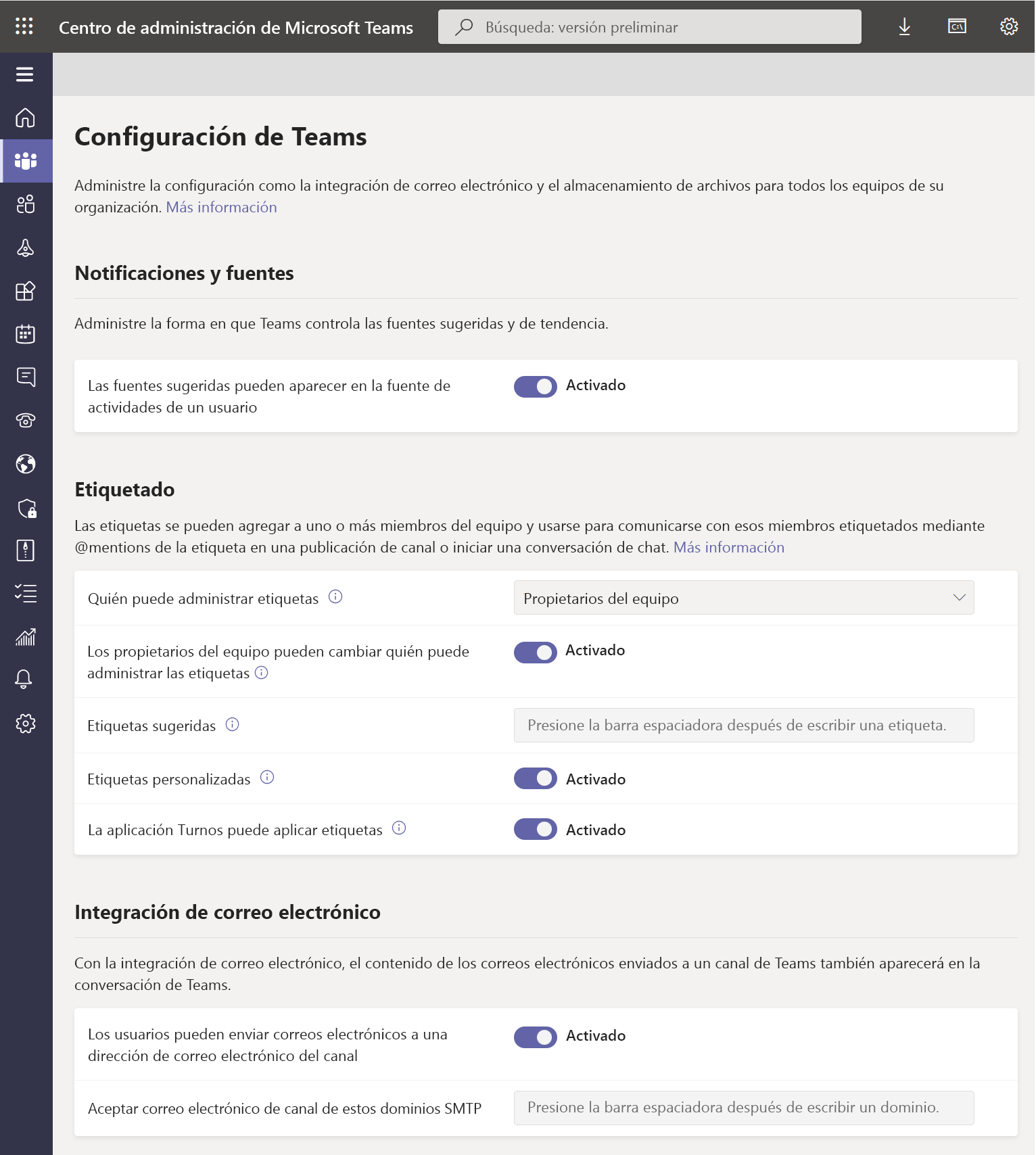Open Enhanced encryption shield icon
The image size is (1036, 1155).
coord(26,508)
